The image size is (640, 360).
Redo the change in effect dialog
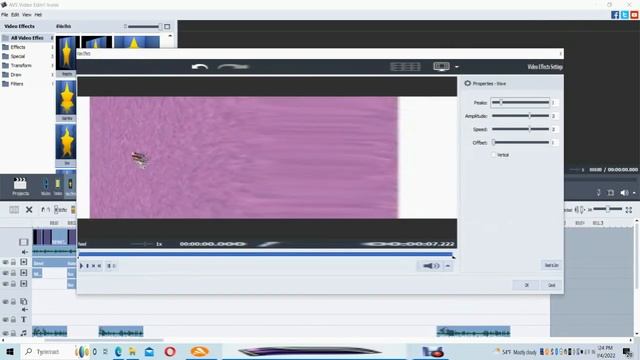click(233, 67)
